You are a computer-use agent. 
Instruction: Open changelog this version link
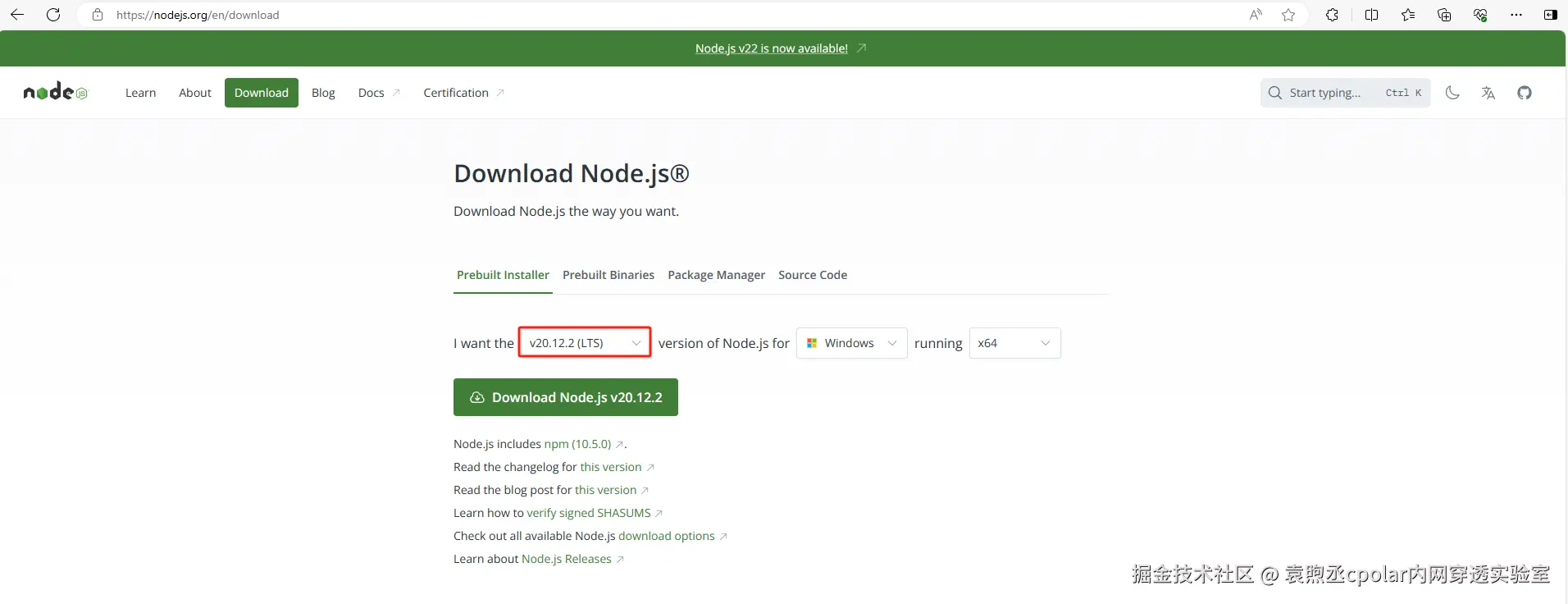611,467
